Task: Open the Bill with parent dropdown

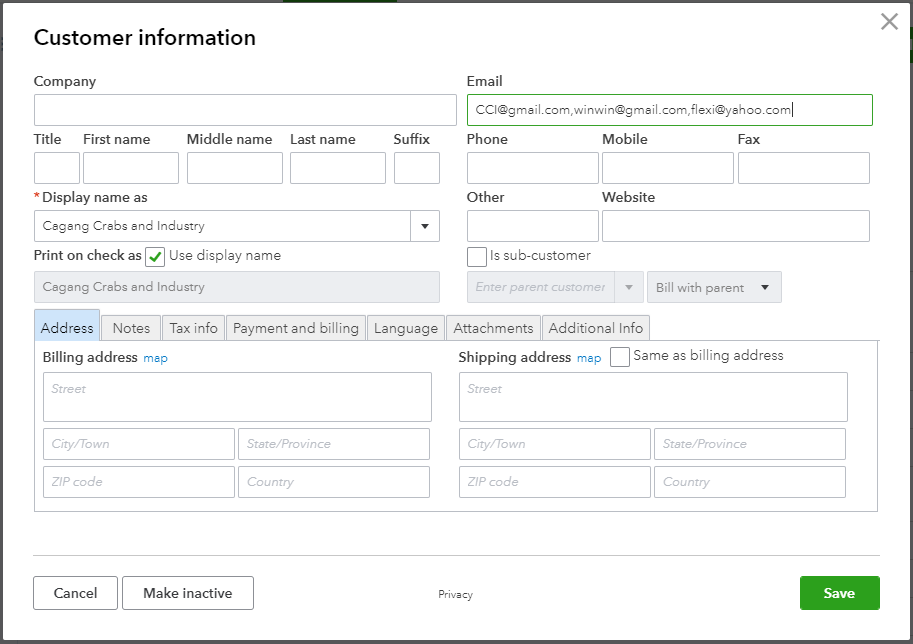Action: (x=714, y=287)
